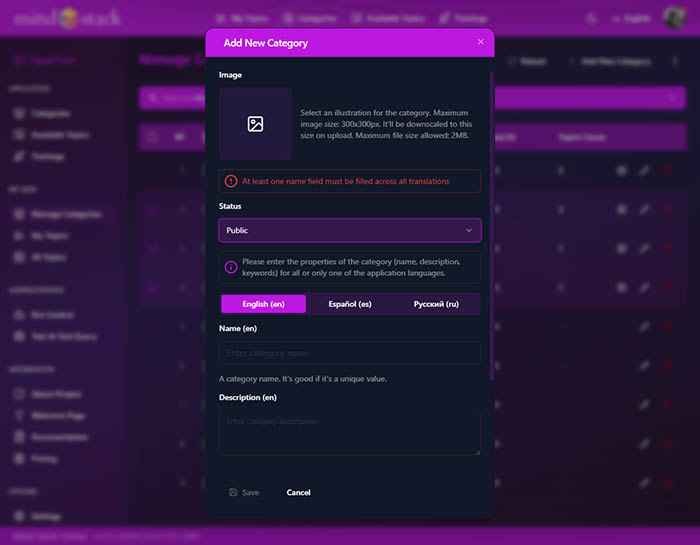Expand the Status field chevron arrow
Image resolution: width=700 pixels, height=545 pixels.
[x=469, y=231]
